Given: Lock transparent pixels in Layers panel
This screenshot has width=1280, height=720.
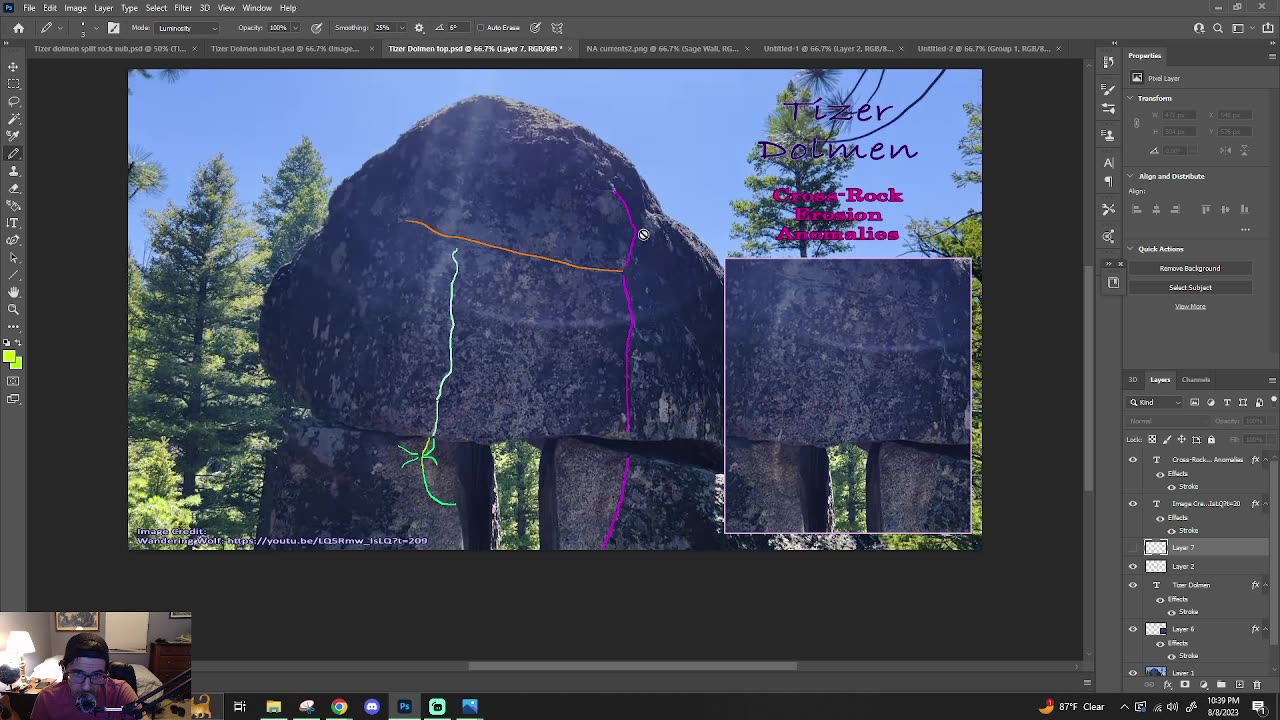Looking at the screenshot, I should (x=1152, y=439).
